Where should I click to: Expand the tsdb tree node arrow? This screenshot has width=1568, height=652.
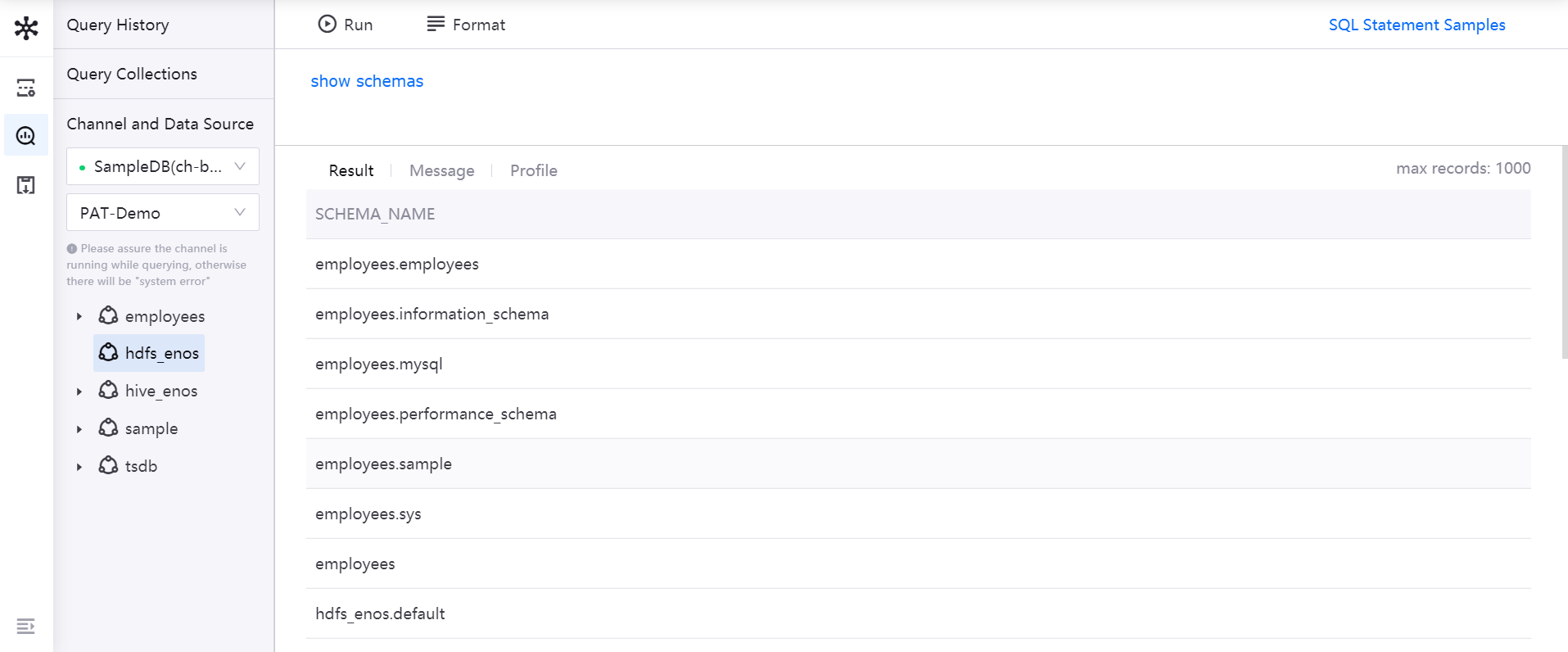point(79,467)
